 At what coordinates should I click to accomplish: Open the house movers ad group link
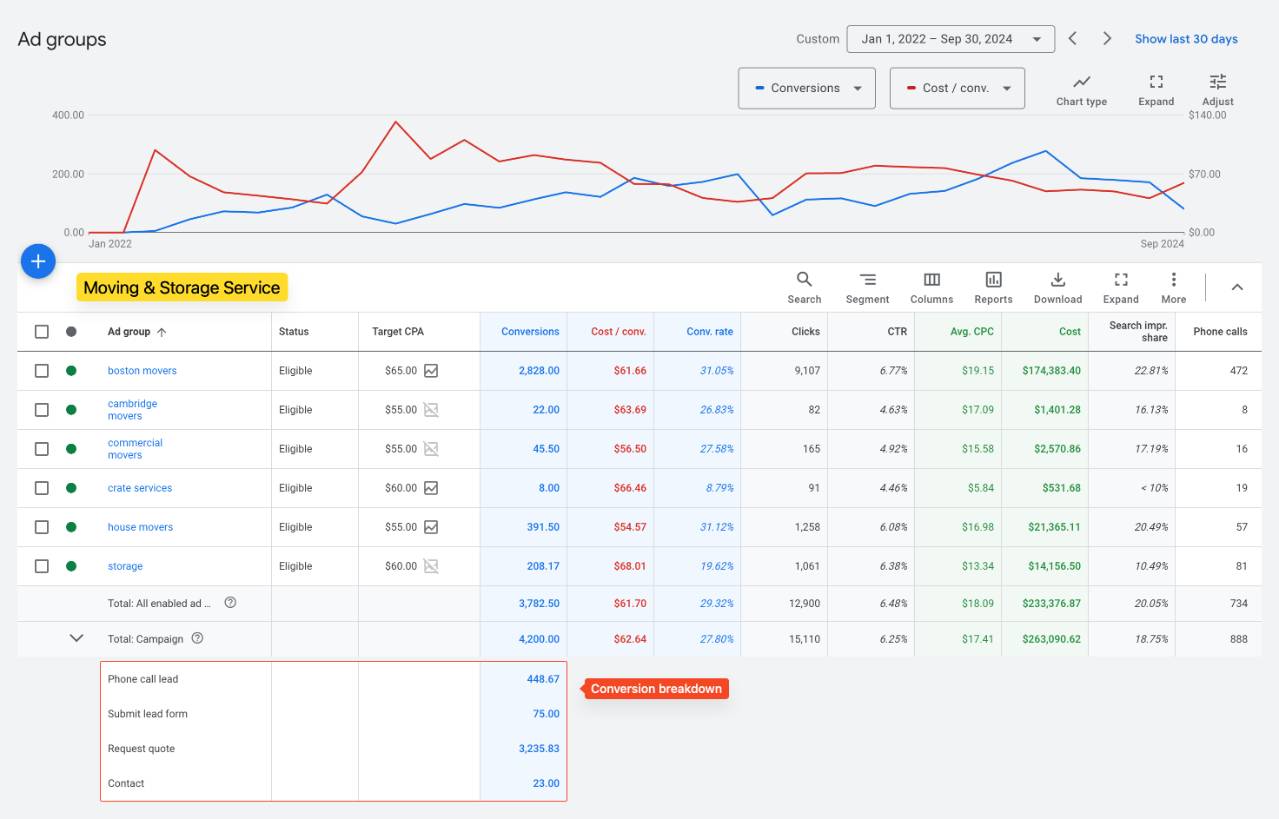pyautogui.click(x=140, y=527)
